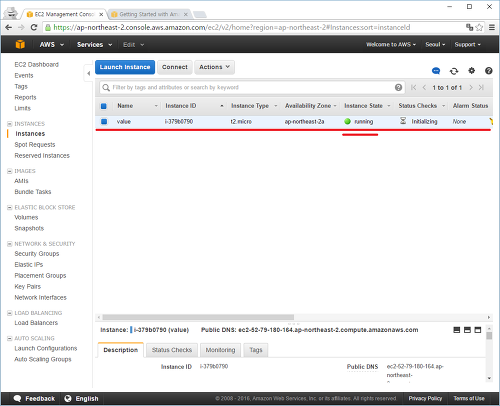500x406 pixels.
Task: Click the Connect button
Action: click(175, 67)
